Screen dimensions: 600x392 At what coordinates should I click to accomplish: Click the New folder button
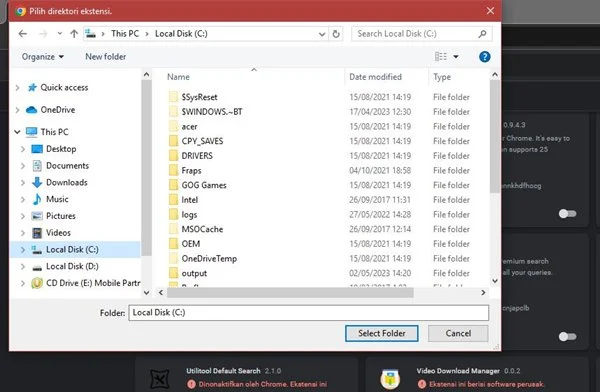click(106, 57)
